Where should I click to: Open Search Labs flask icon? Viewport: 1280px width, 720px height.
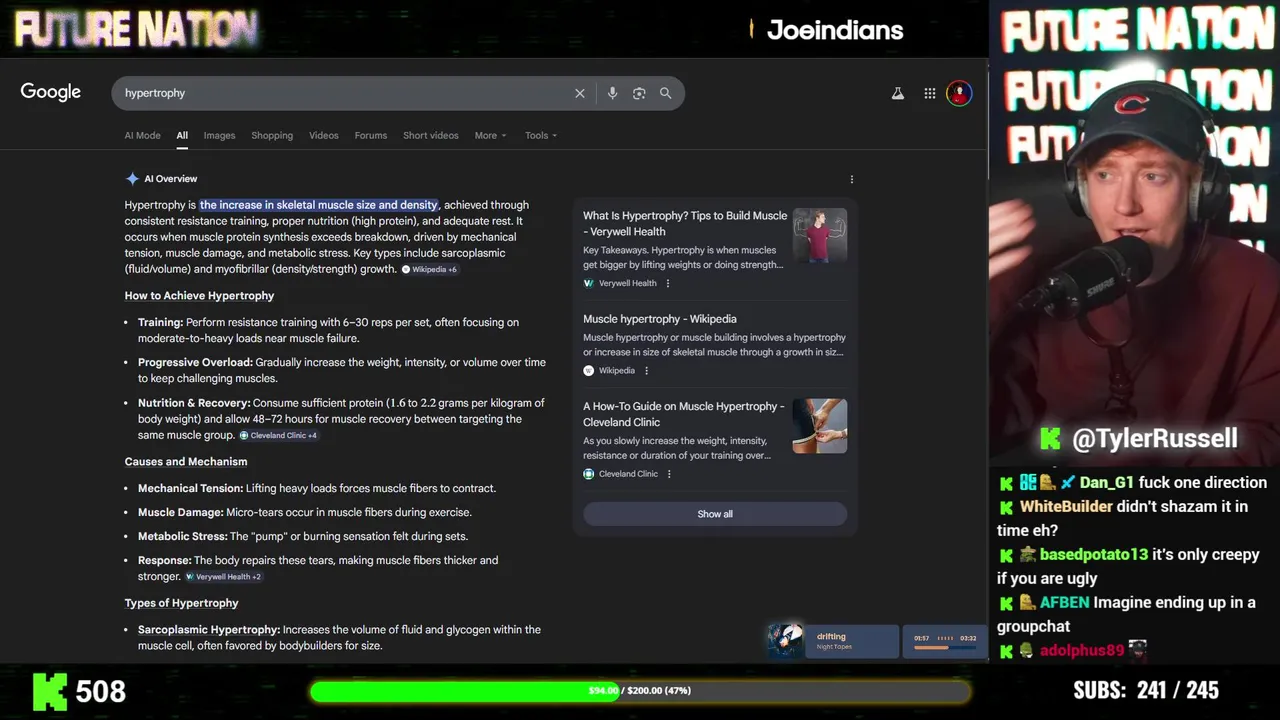pyautogui.click(x=898, y=93)
